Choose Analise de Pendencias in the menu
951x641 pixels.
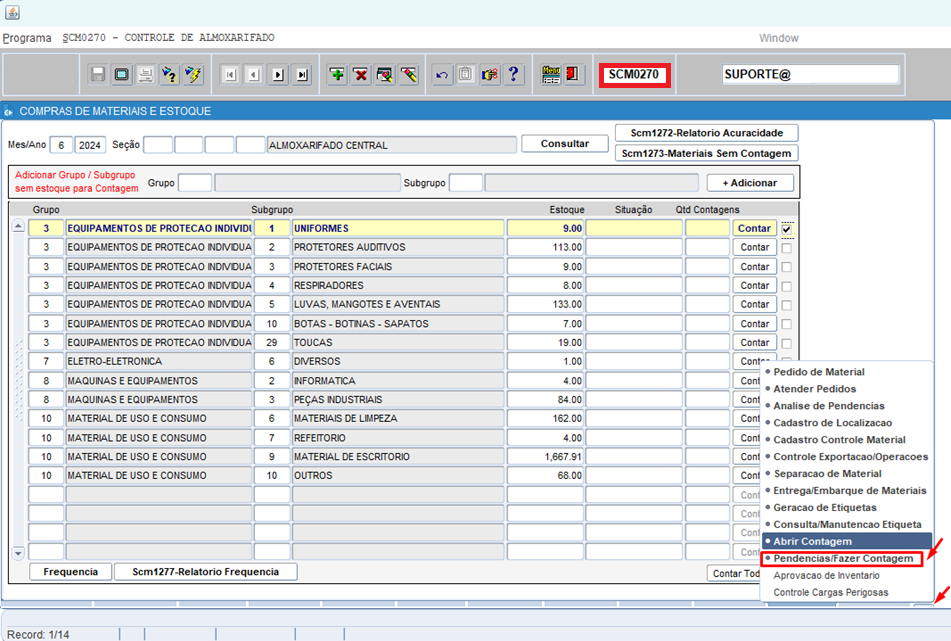pos(828,406)
